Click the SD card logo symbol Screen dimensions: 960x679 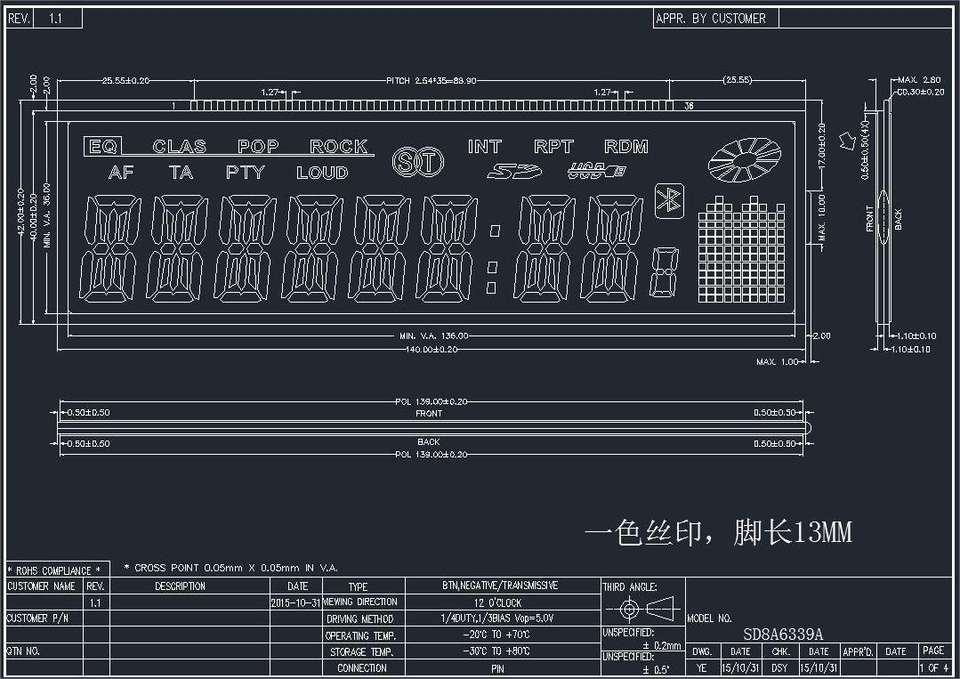[x=514, y=171]
